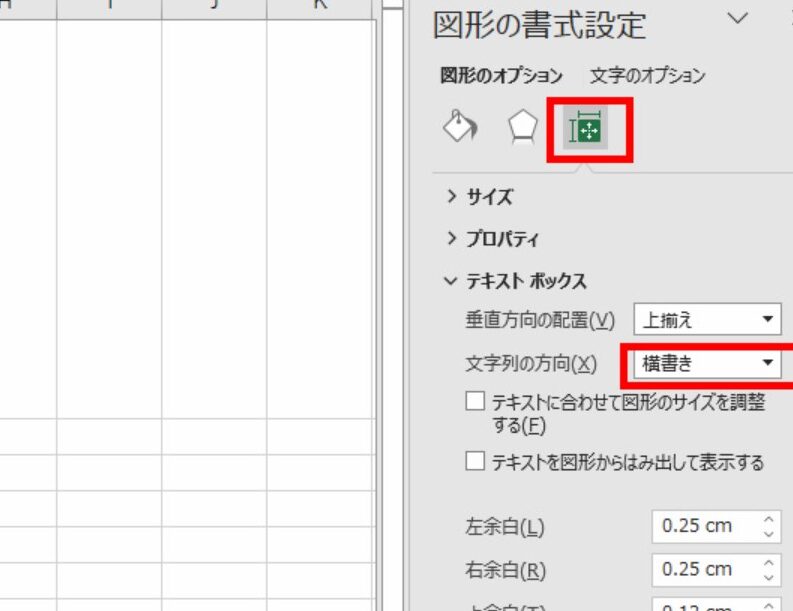
Task: Switch to the 図形のオプション tab
Action: point(501,76)
